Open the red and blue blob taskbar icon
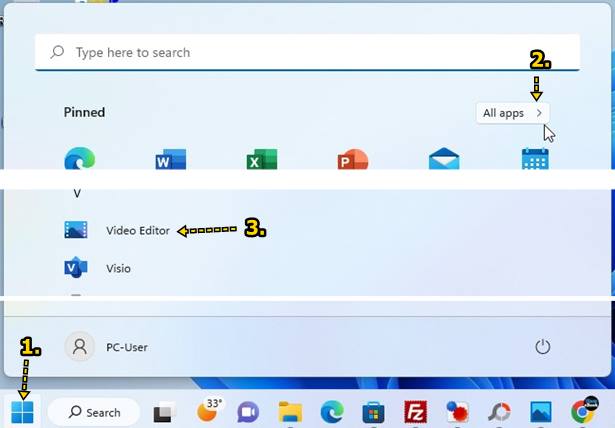 pos(457,412)
